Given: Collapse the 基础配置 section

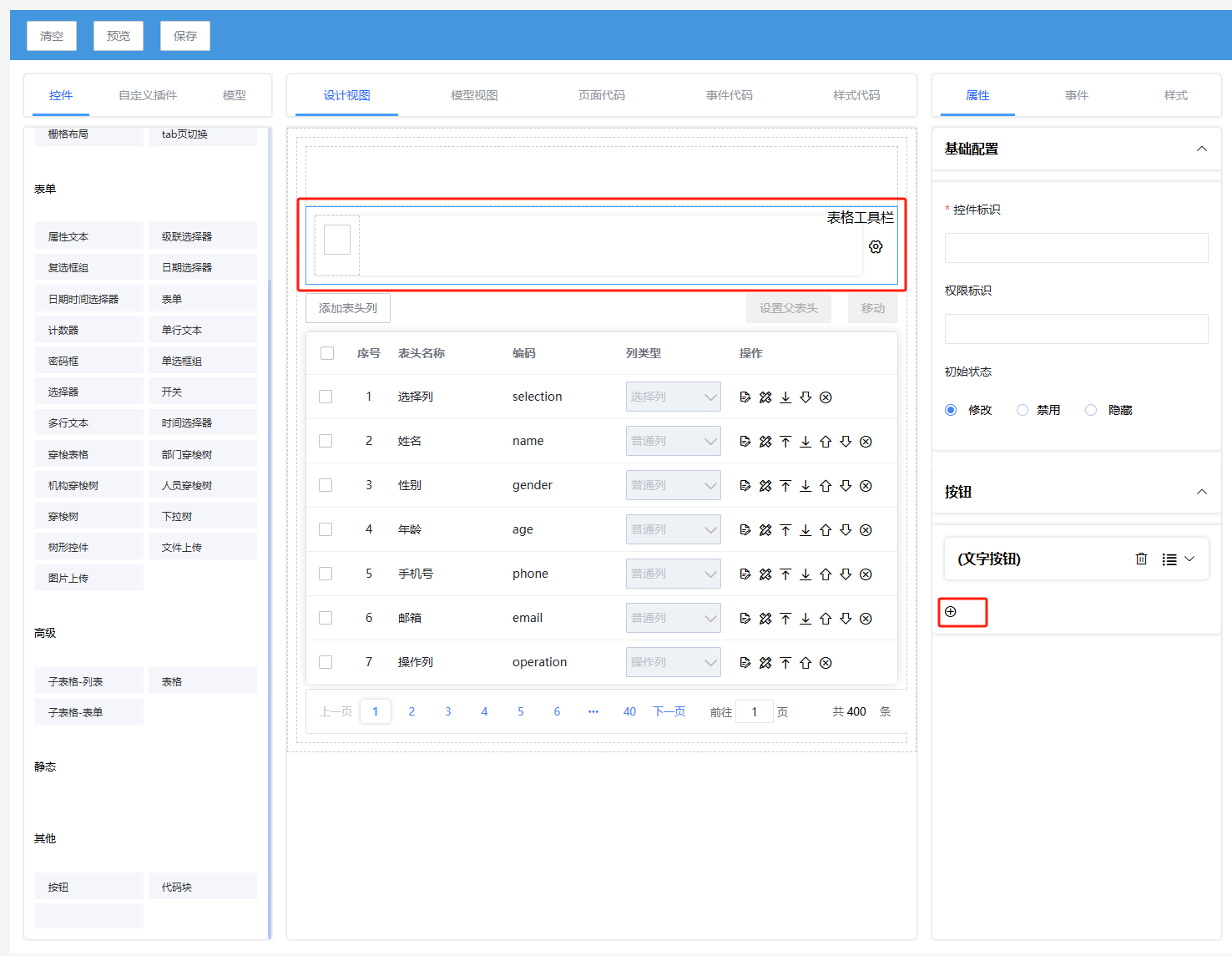Looking at the screenshot, I should (x=1201, y=149).
